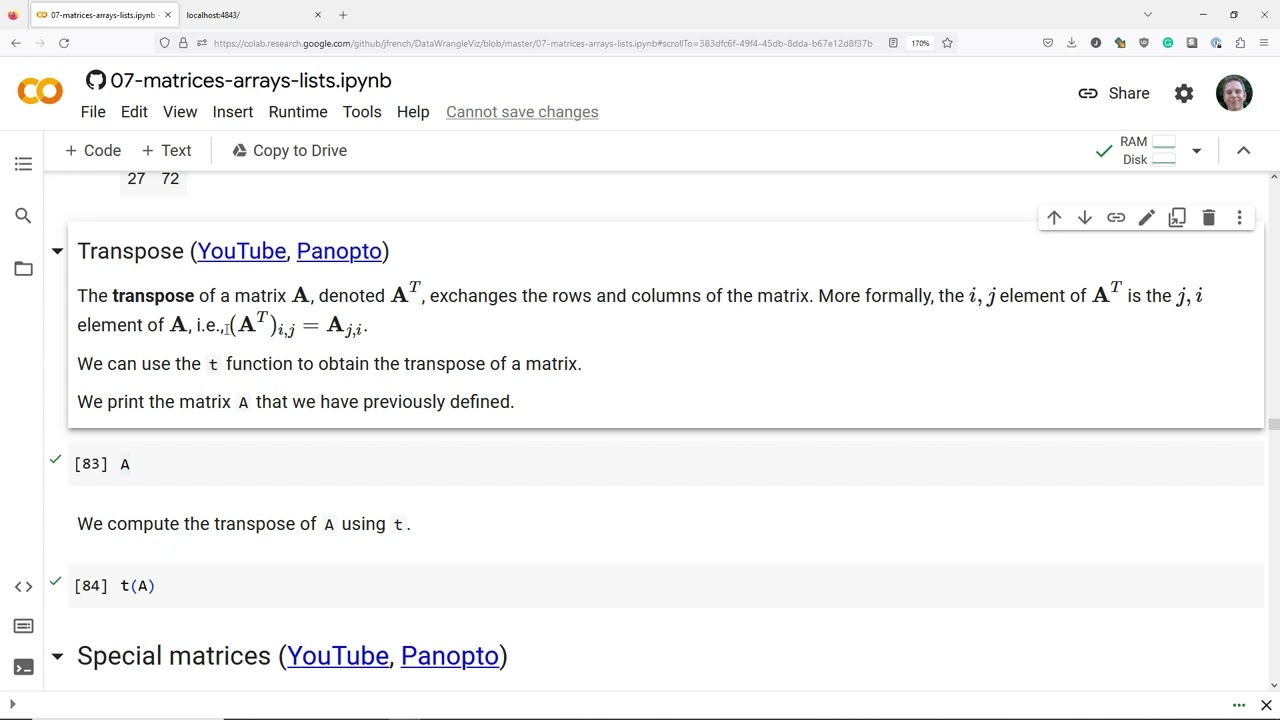Image resolution: width=1280 pixels, height=720 pixels.
Task: Open the terminal icon in sidebar
Action: tap(23, 667)
